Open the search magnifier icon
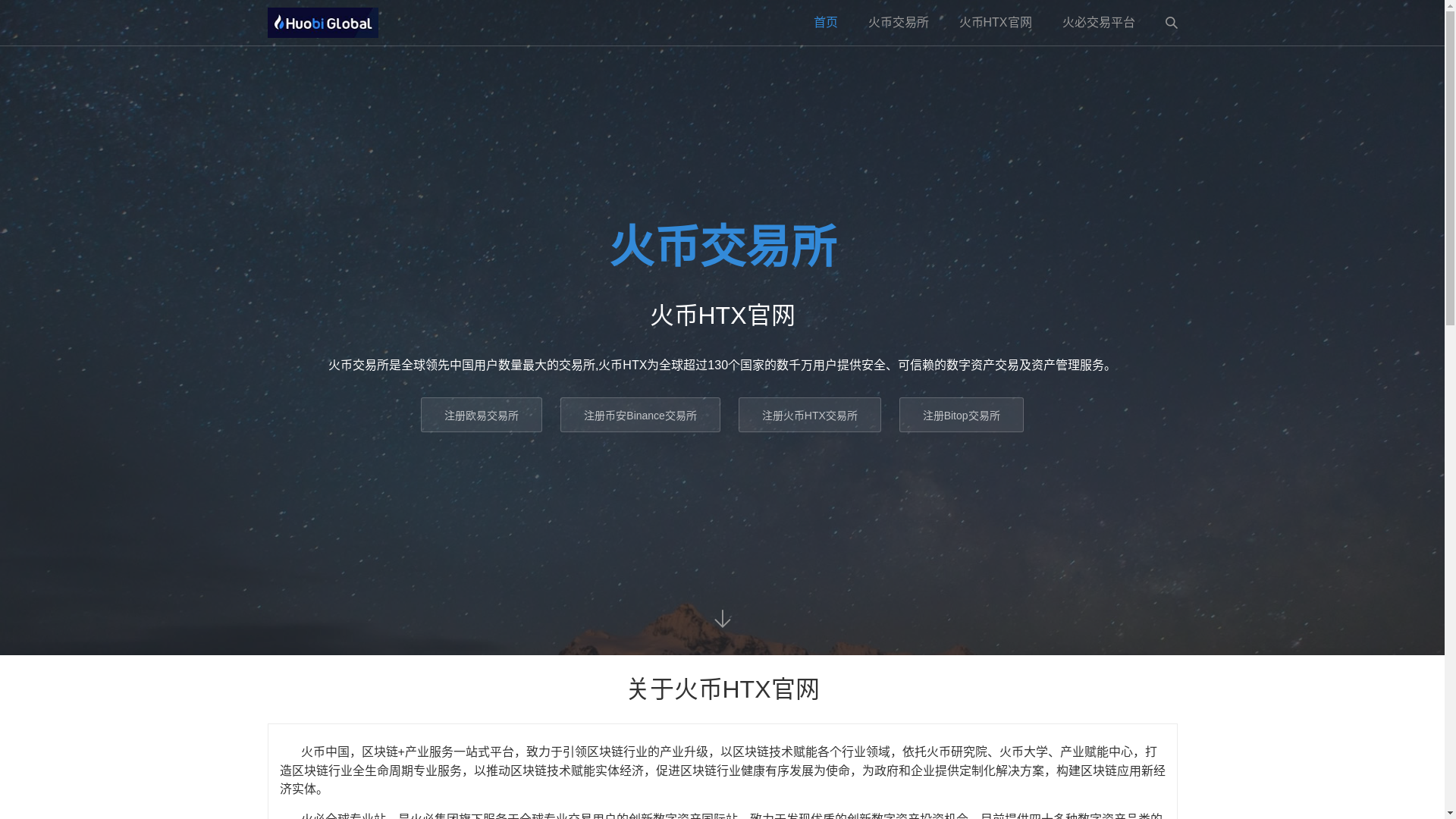 pyautogui.click(x=1171, y=23)
